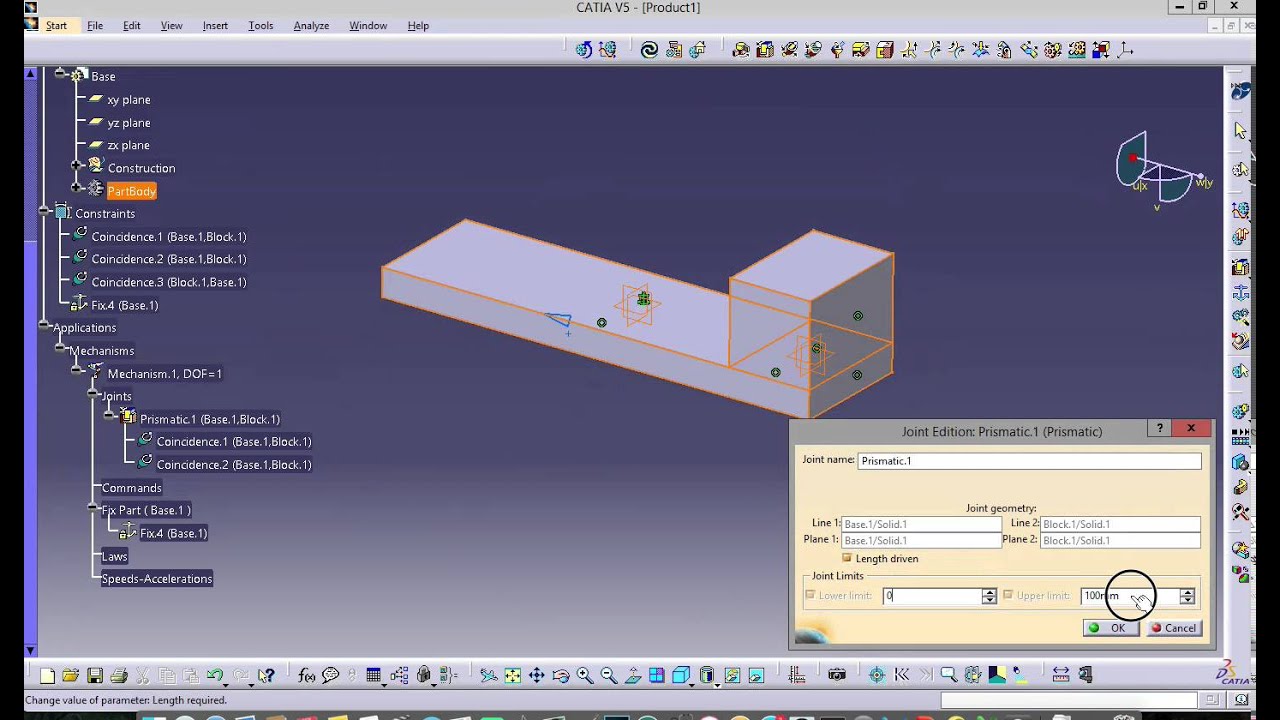
Task: Click the Revolute Joint icon
Action: (x=741, y=49)
